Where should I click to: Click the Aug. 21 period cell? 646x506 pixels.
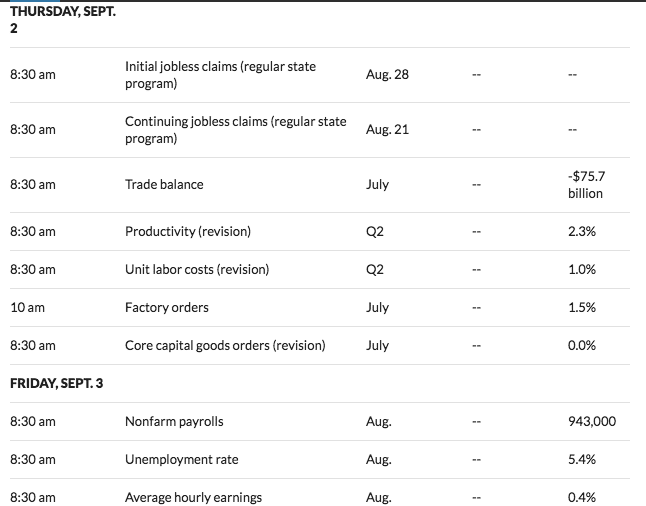[x=387, y=130]
